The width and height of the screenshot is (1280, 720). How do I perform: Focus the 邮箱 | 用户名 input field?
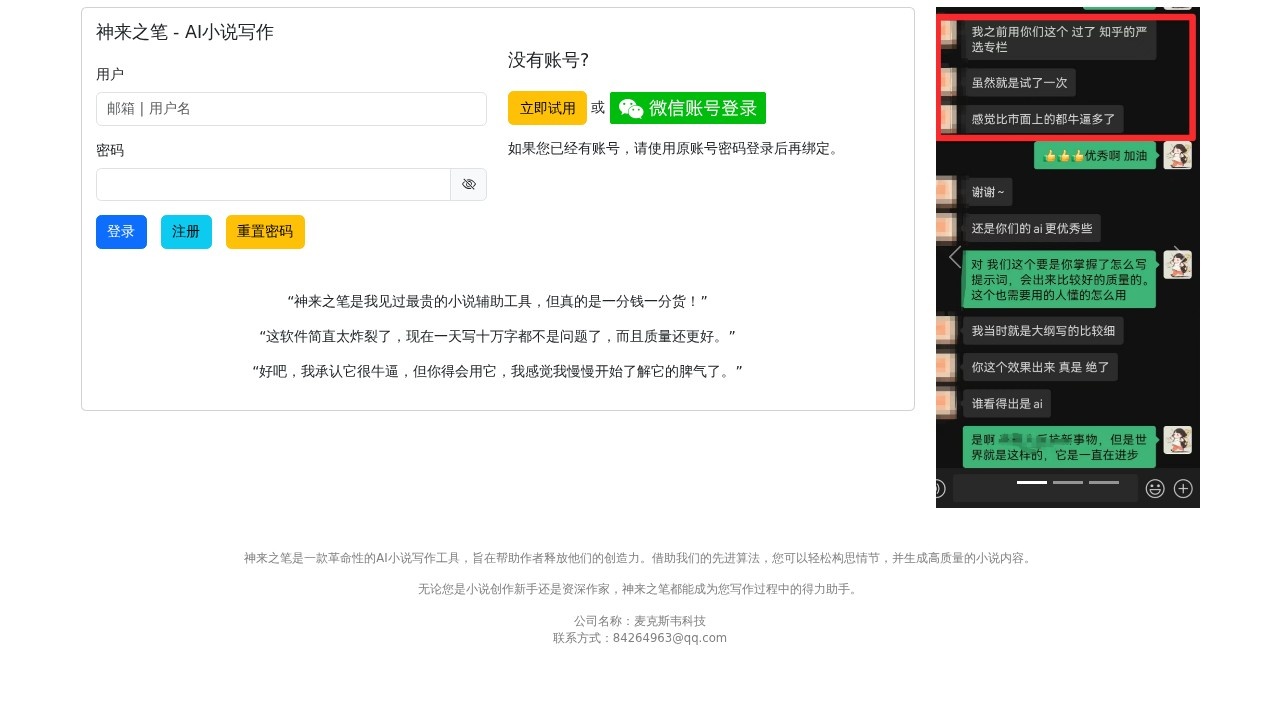point(291,109)
